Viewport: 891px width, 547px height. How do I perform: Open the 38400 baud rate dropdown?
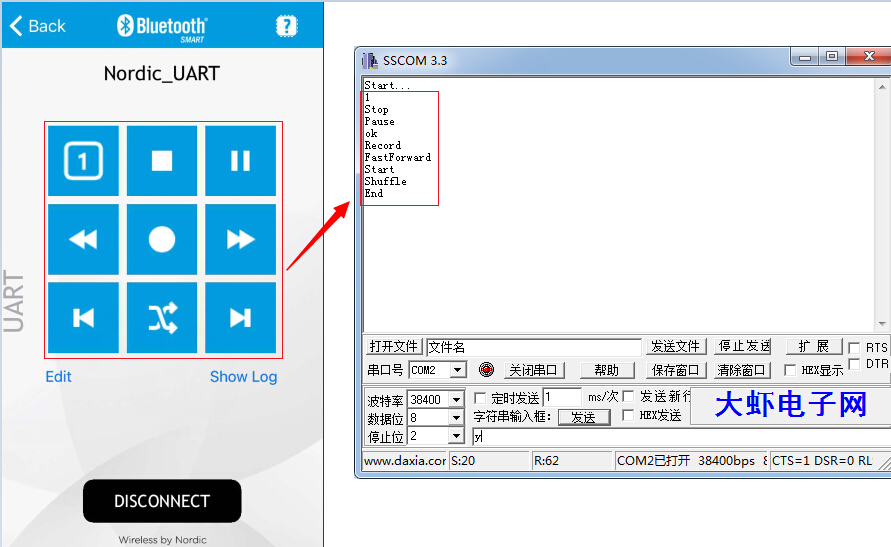click(x=456, y=399)
